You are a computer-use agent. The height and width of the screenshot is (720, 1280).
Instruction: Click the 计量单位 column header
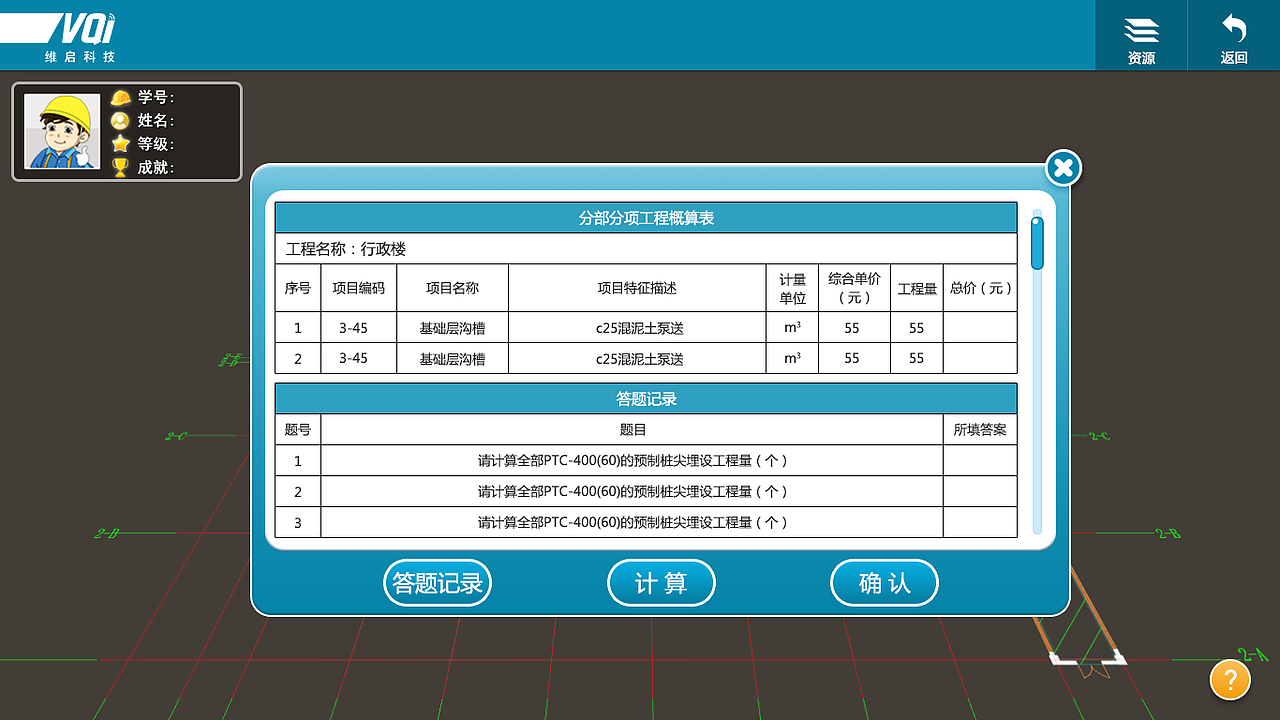point(793,288)
